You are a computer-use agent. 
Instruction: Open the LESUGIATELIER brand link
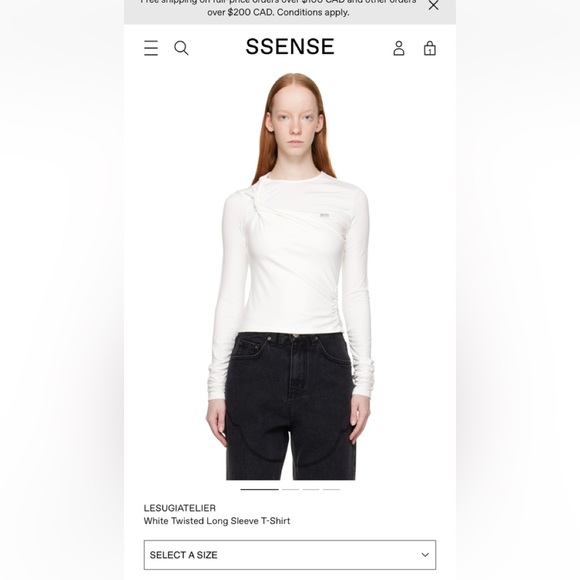180,508
